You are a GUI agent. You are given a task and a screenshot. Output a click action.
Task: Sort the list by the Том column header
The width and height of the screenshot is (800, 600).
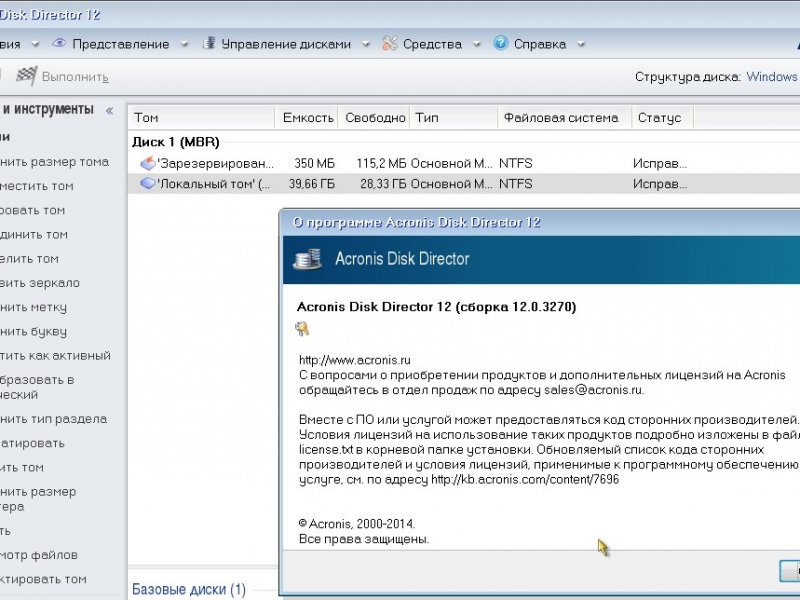click(x=201, y=118)
